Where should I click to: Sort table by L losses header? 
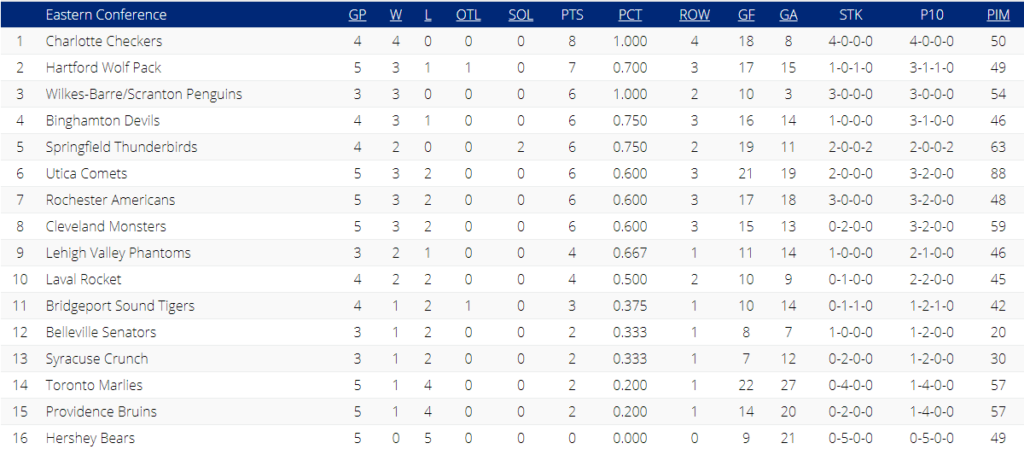tap(428, 15)
